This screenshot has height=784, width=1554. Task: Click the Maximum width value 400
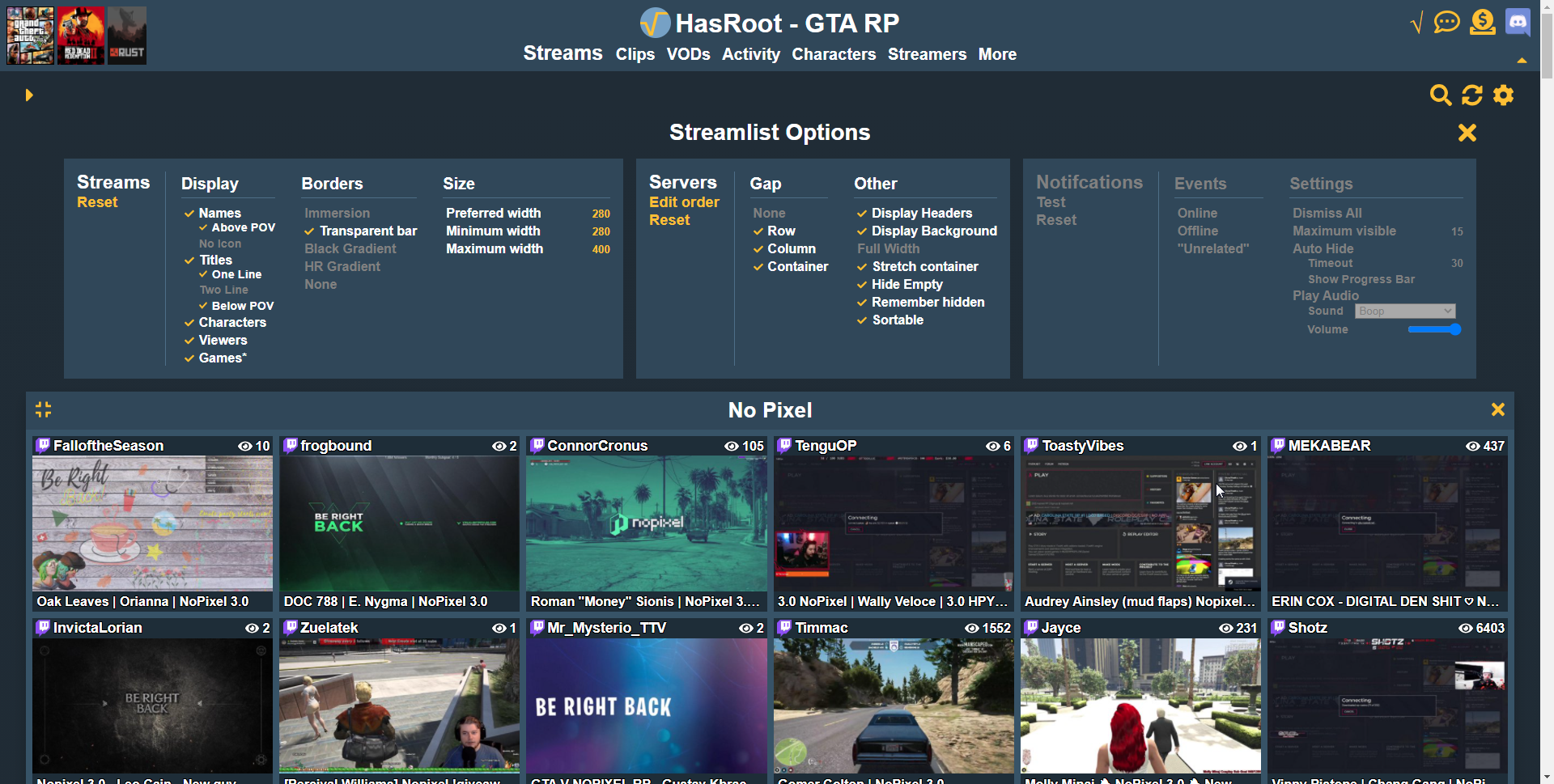(x=601, y=249)
